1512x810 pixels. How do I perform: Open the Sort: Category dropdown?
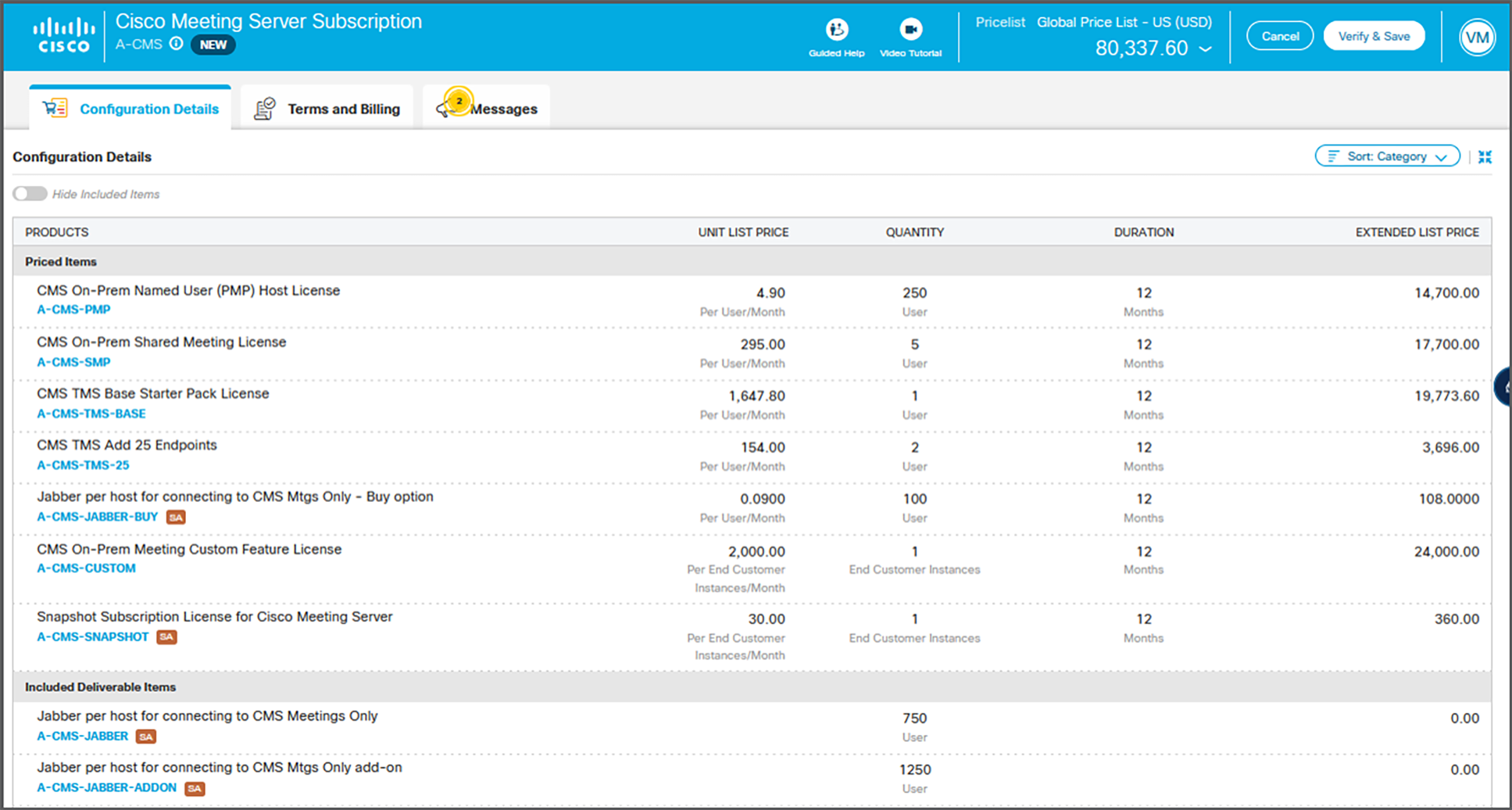1387,156
